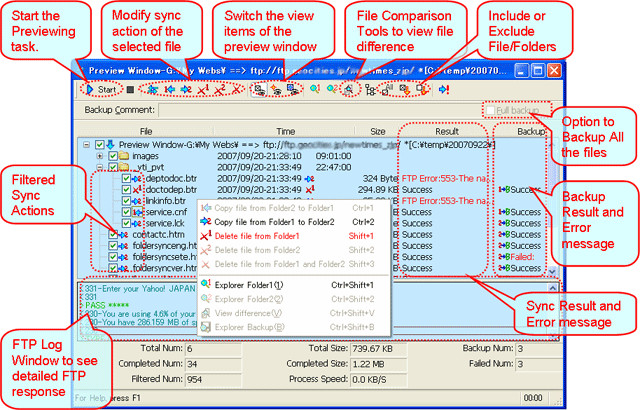640x410 pixels.
Task: Click the Size column header
Action: pyautogui.click(x=378, y=131)
